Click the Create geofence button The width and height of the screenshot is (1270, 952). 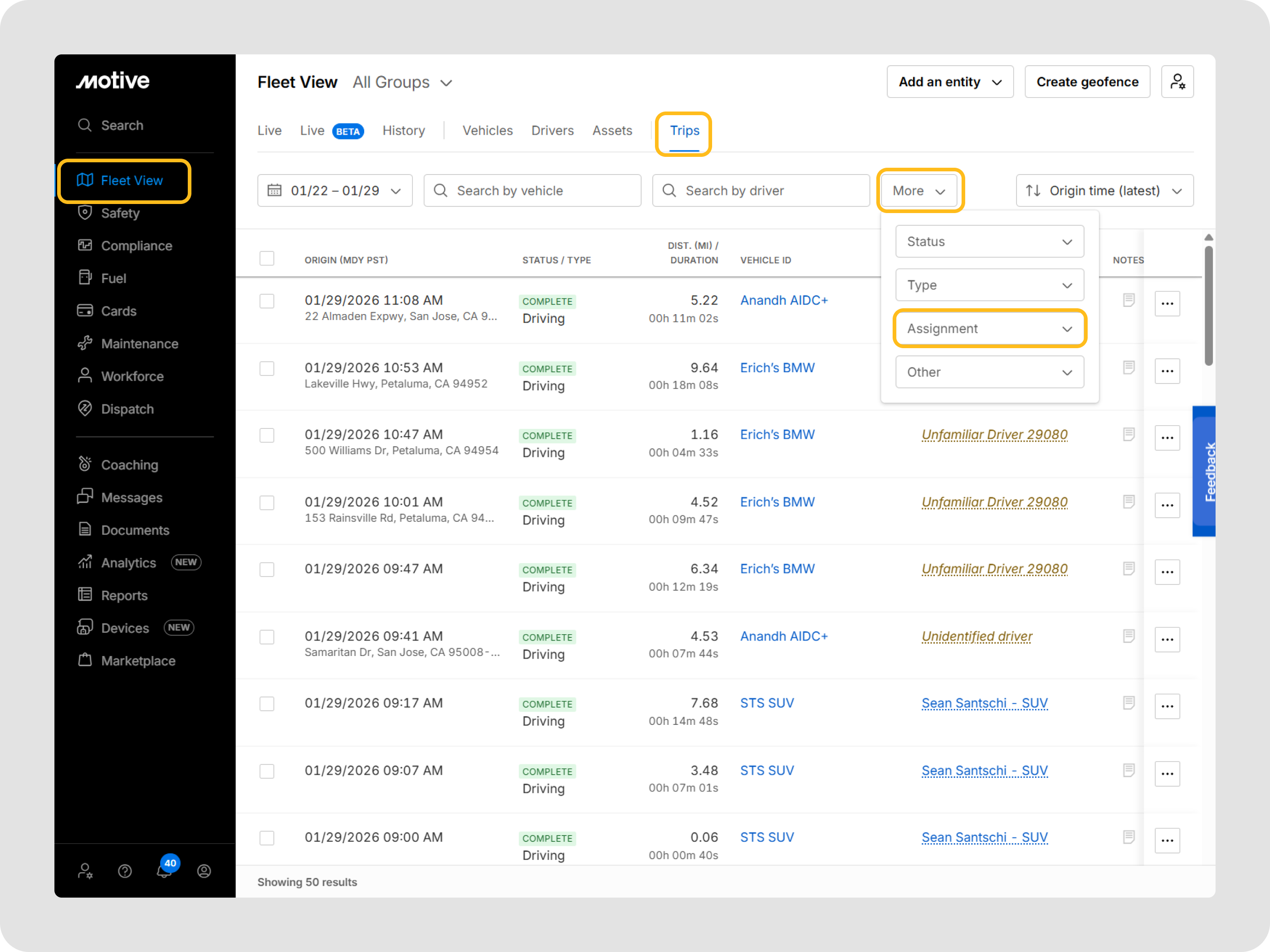pyautogui.click(x=1087, y=82)
